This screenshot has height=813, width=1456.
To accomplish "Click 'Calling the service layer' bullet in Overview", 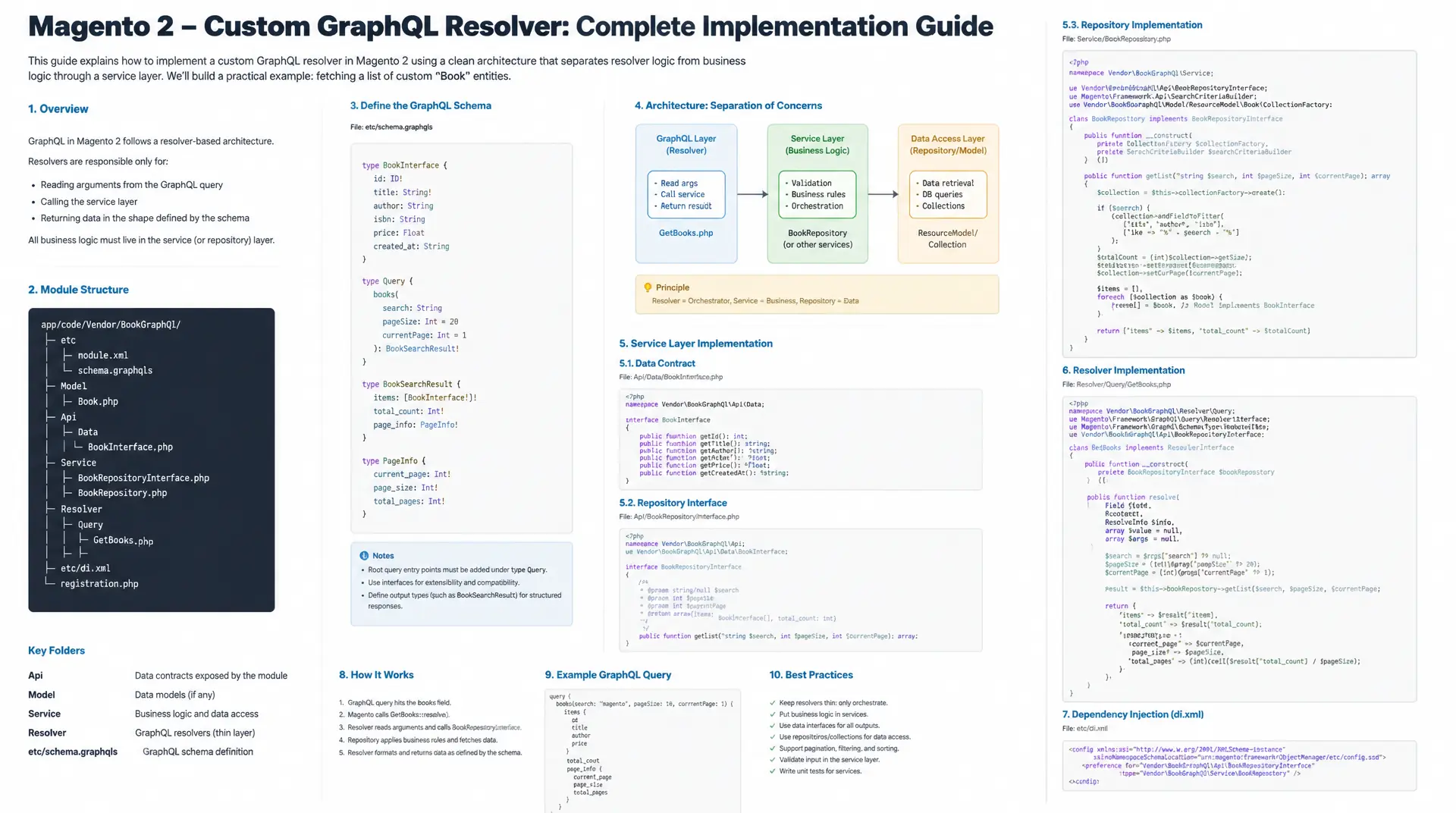I will coord(89,202).
